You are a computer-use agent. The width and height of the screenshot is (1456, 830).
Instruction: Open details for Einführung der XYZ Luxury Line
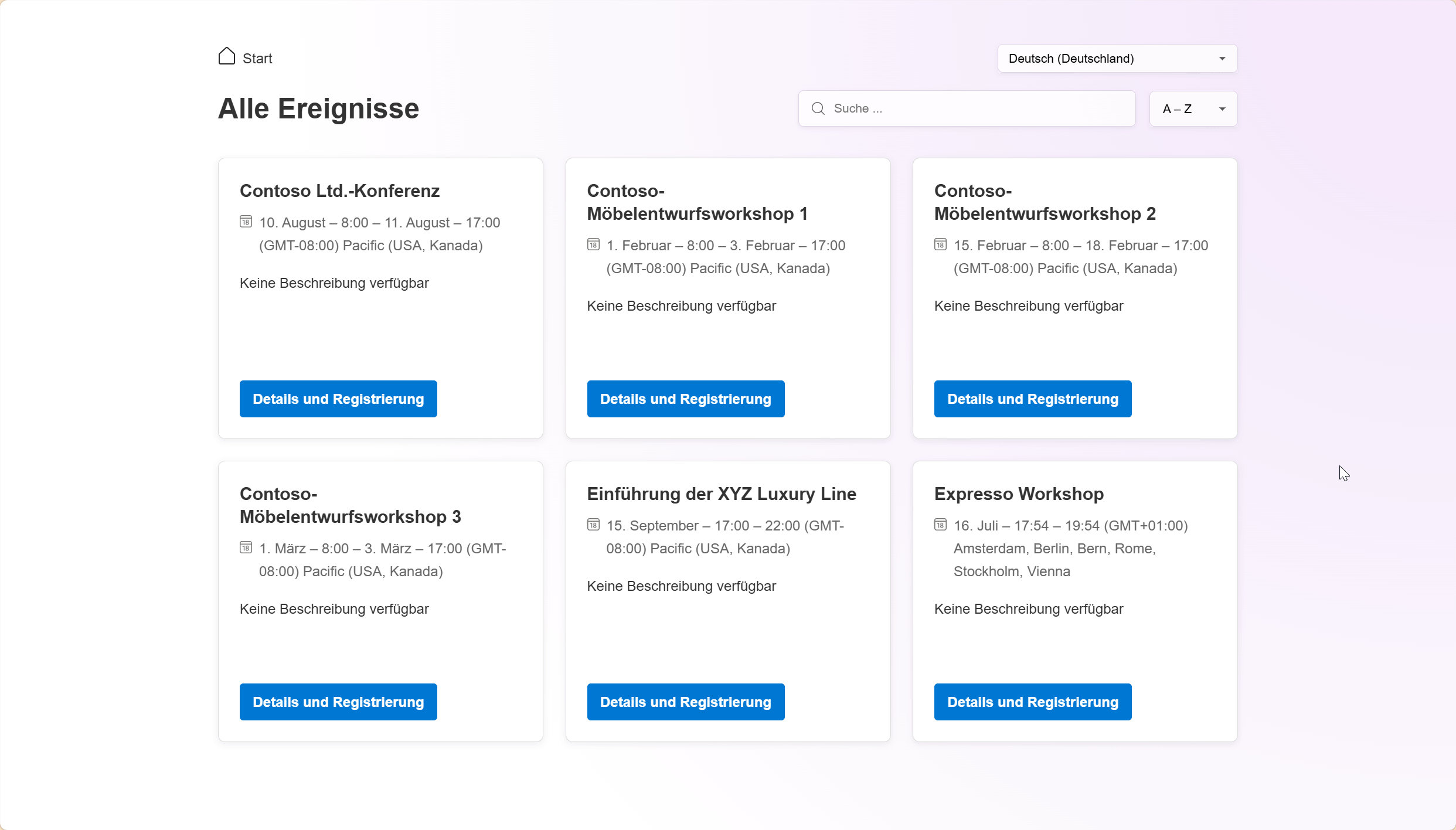click(x=686, y=702)
